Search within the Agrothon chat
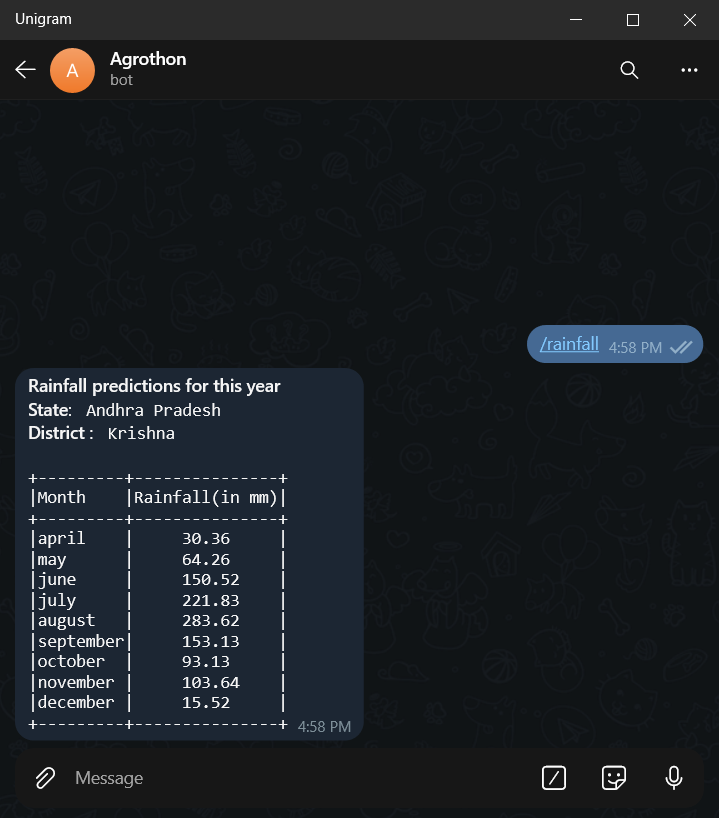The width and height of the screenshot is (719, 818). [629, 69]
